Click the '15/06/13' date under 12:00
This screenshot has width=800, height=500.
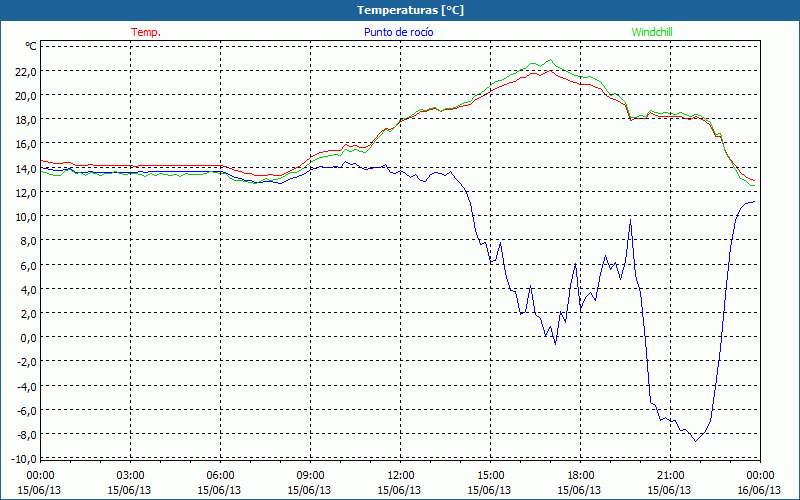coord(399,490)
